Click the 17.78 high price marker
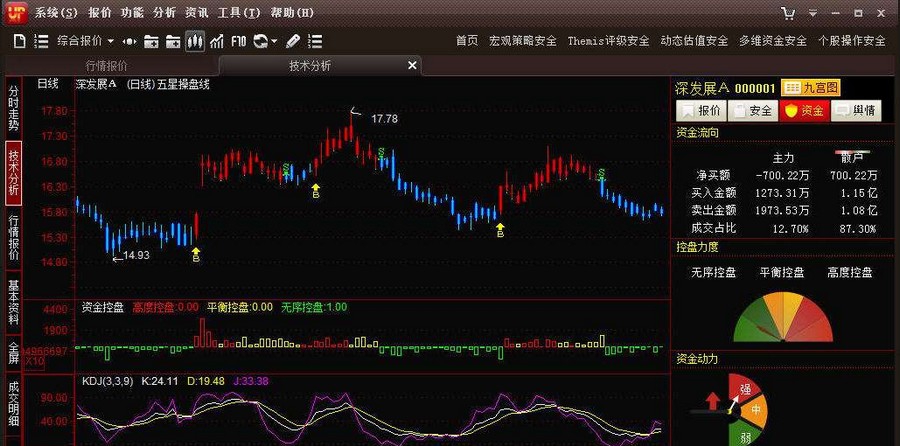The width and height of the screenshot is (900, 446). pyautogui.click(x=384, y=119)
